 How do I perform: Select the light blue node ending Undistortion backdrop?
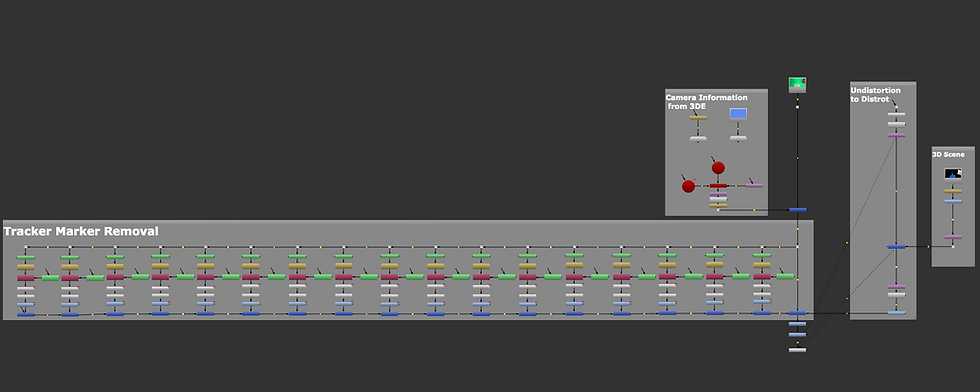[x=896, y=313]
